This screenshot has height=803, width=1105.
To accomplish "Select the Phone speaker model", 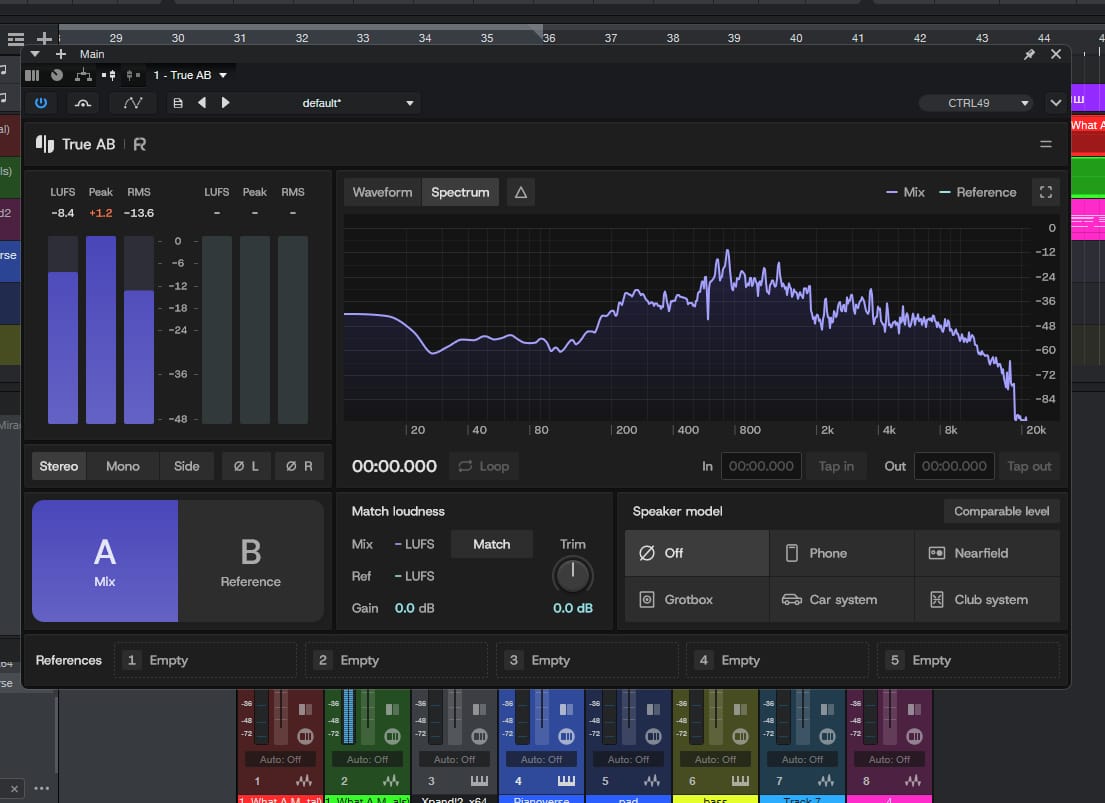I will (841, 553).
